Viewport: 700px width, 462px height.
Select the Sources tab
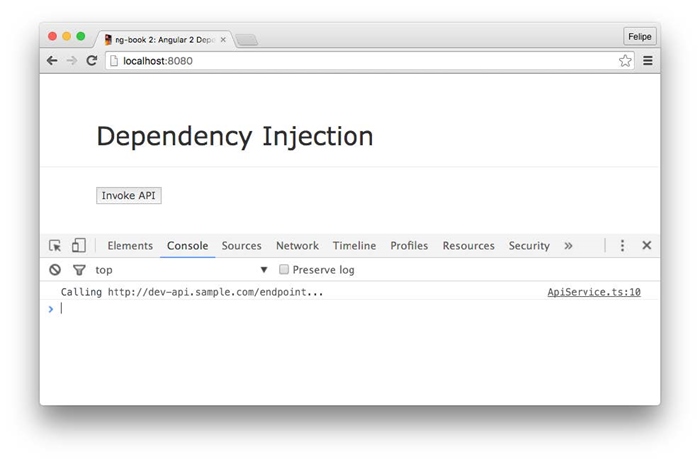point(241,246)
